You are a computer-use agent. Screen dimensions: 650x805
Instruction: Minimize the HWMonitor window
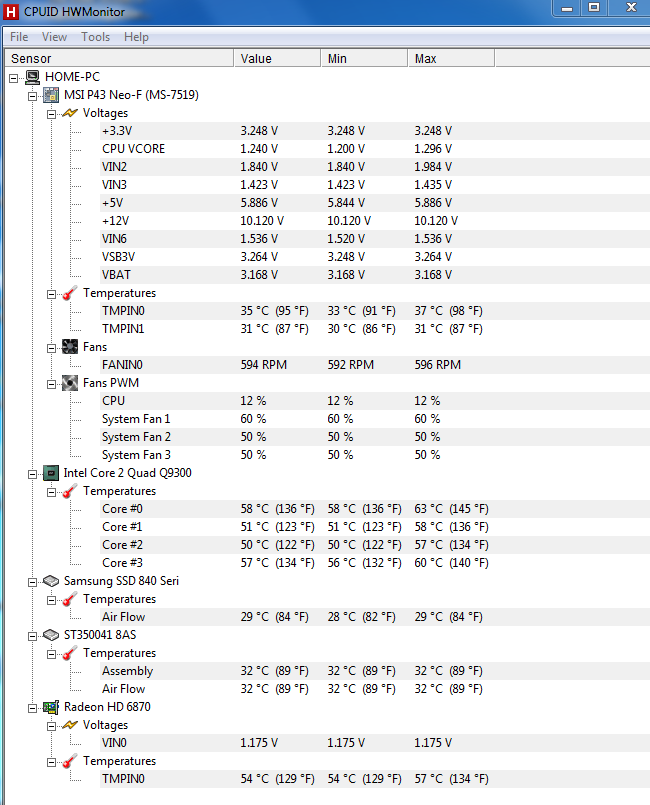point(567,8)
